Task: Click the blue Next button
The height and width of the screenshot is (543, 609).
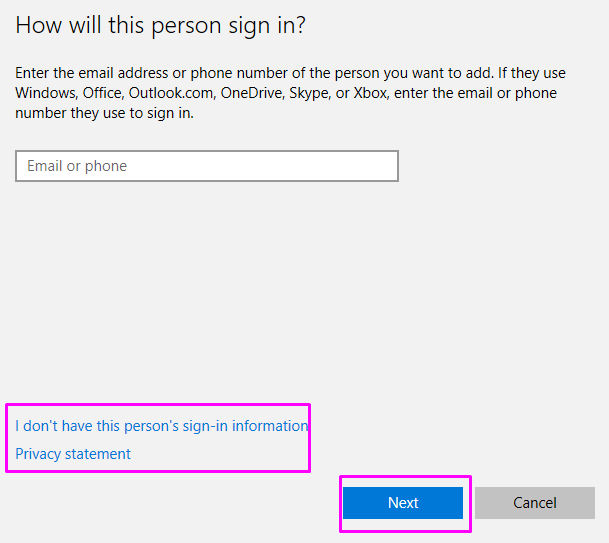Action: point(403,503)
